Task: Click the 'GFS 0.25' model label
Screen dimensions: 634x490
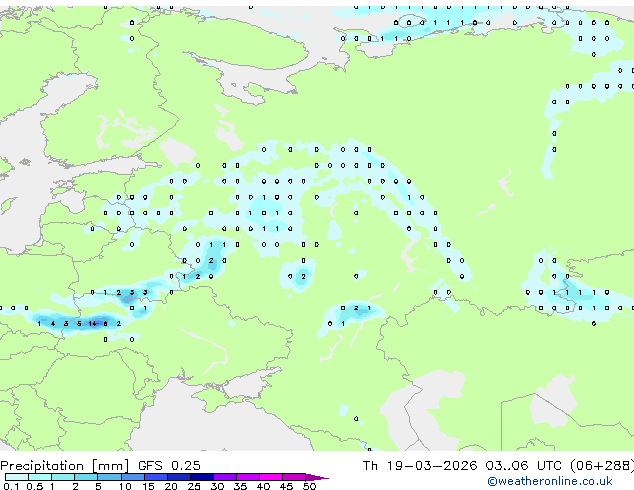Action: pos(169,466)
